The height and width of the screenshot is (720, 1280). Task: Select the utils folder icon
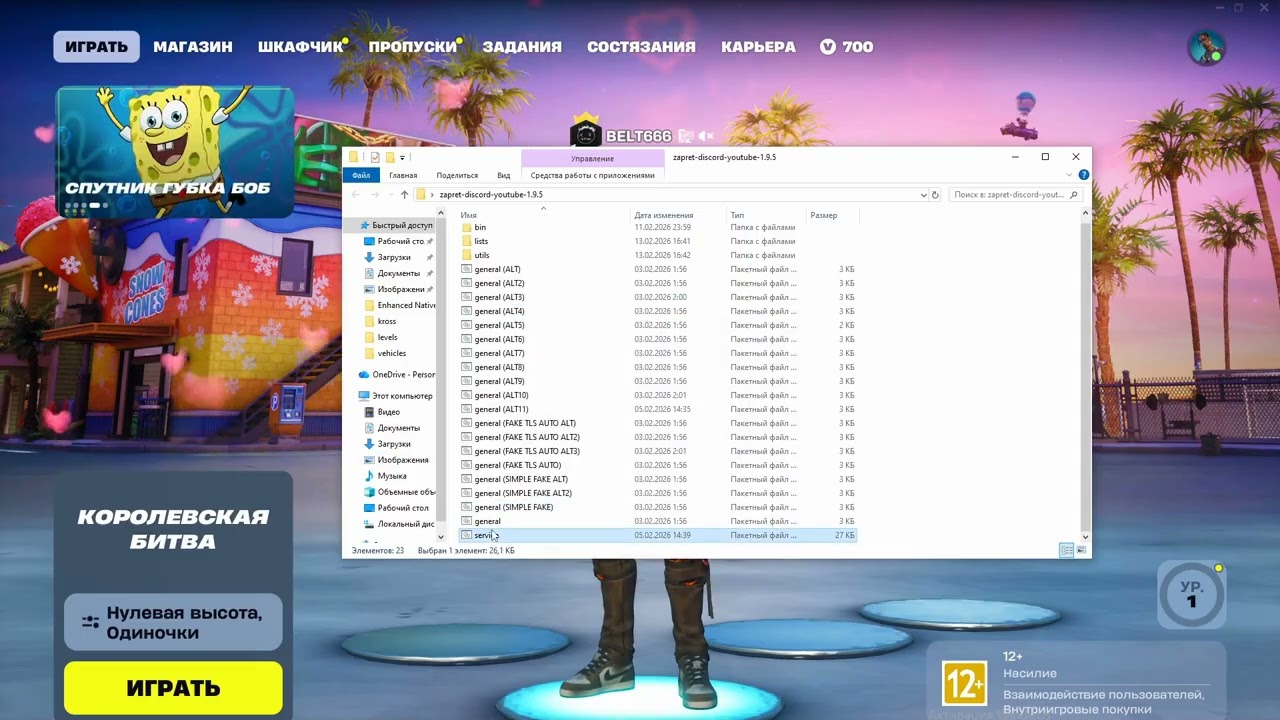tap(467, 255)
